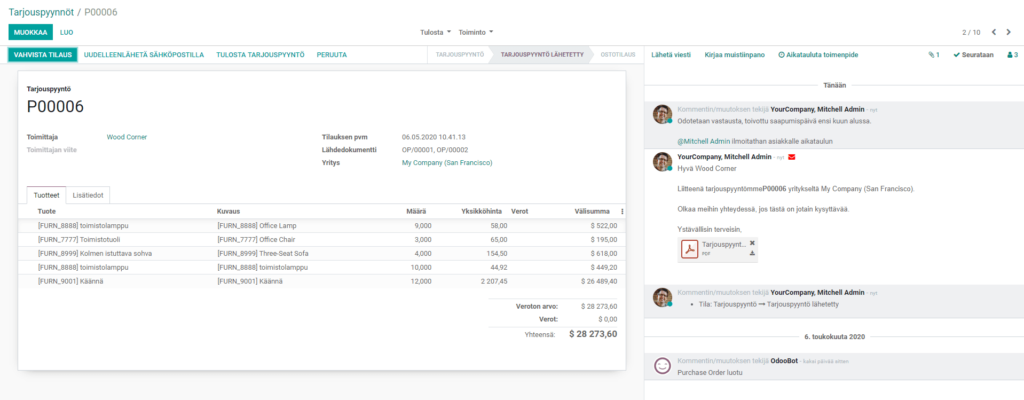Sort by the Tuote column header
1024x400 pixels.
(46, 211)
